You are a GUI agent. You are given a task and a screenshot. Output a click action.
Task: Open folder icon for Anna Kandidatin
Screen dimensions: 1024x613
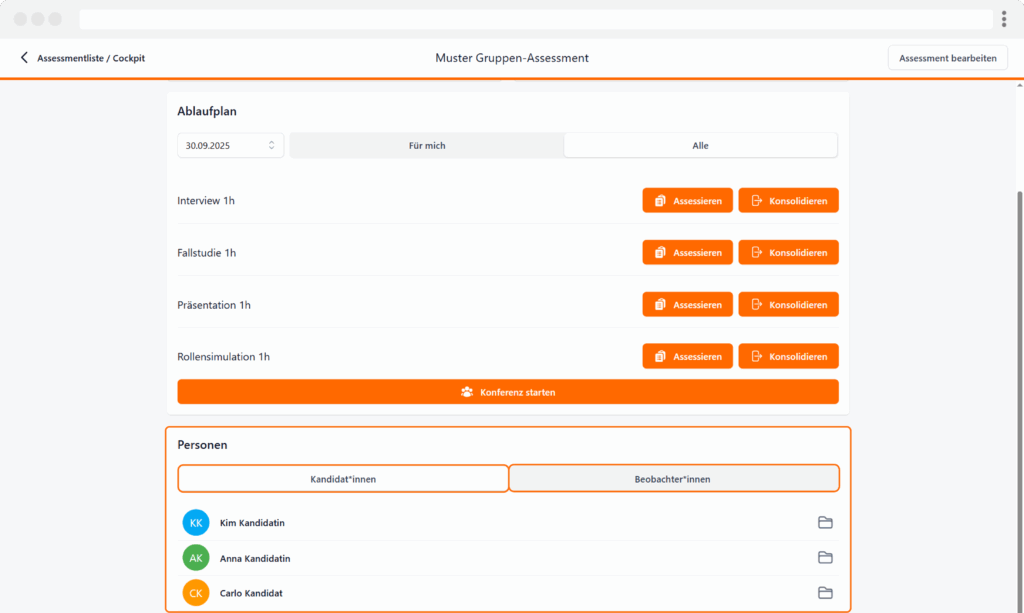825,558
